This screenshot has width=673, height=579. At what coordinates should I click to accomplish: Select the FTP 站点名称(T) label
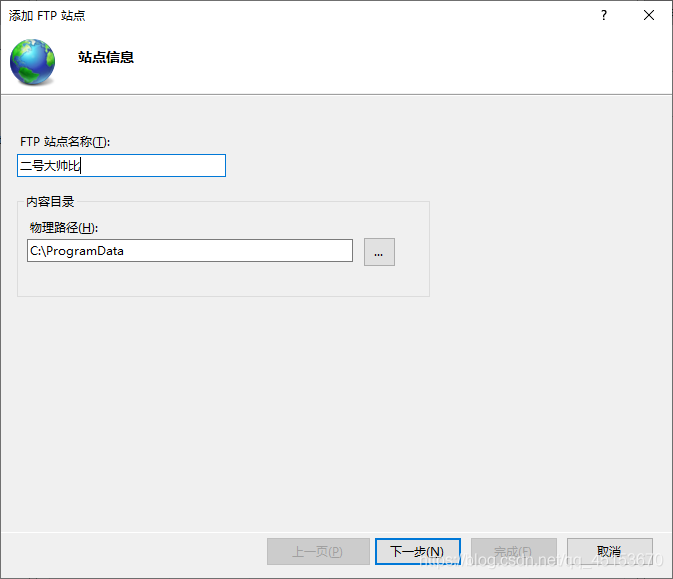65,142
